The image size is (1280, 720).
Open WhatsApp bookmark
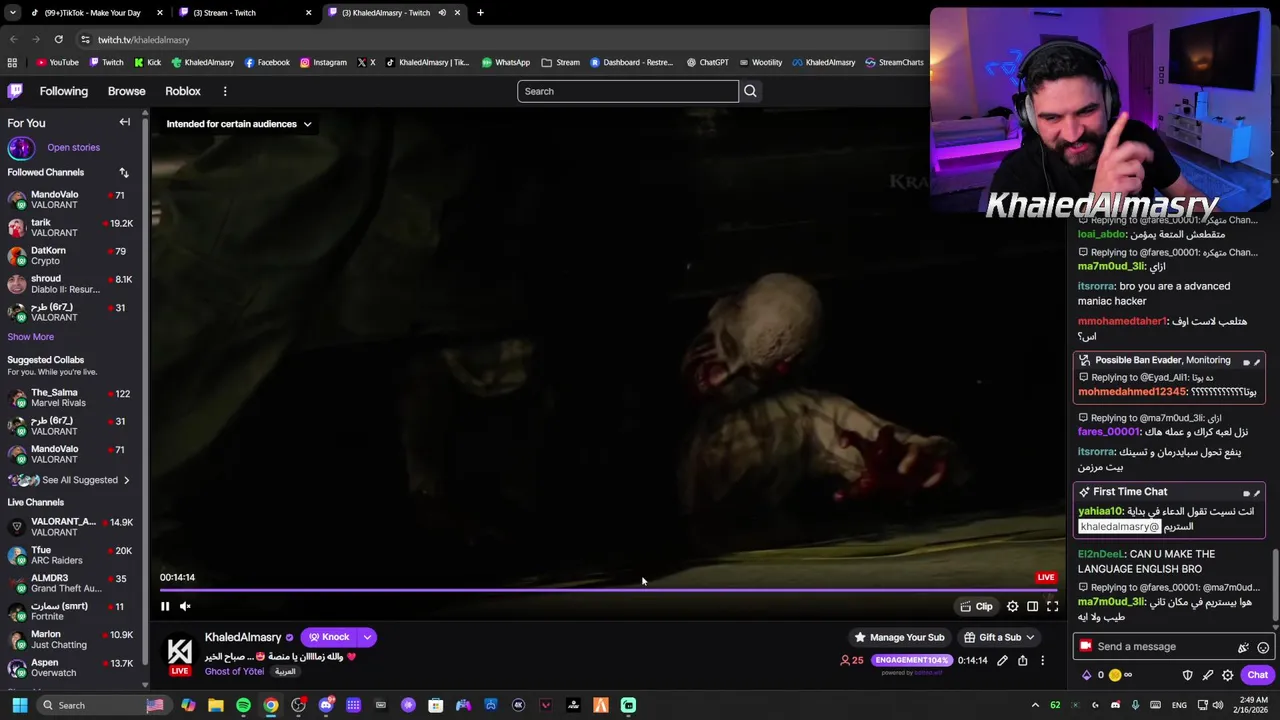pyautogui.click(x=505, y=62)
